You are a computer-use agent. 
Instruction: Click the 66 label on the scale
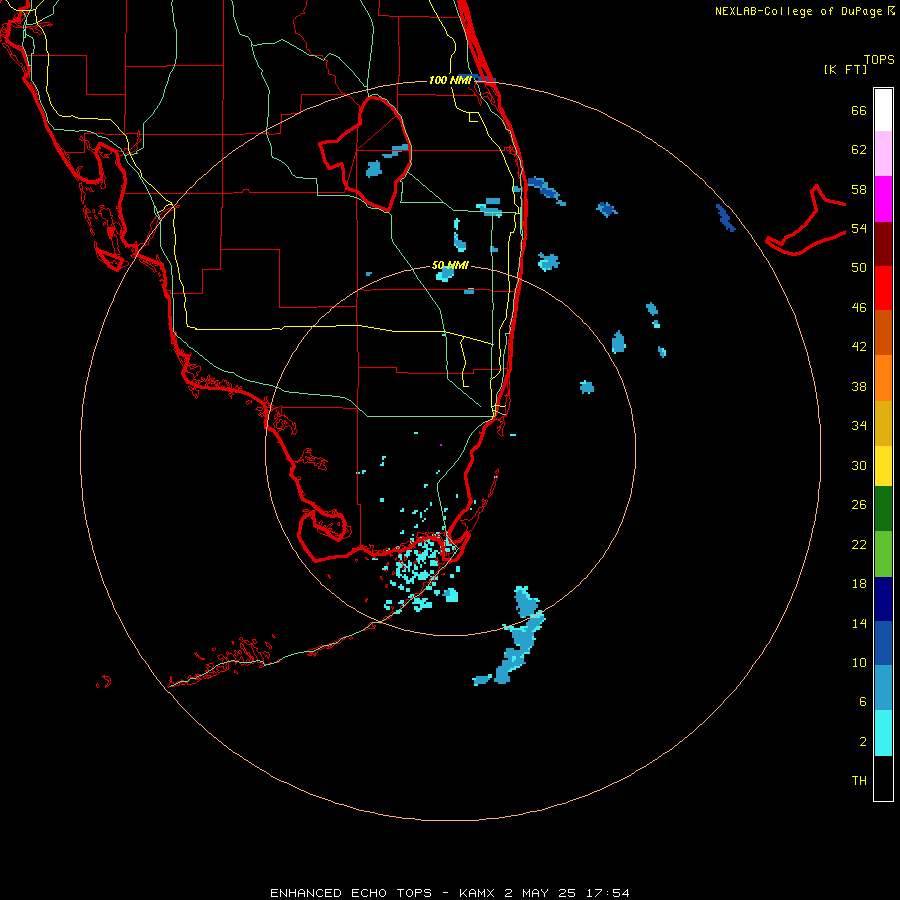coord(859,110)
